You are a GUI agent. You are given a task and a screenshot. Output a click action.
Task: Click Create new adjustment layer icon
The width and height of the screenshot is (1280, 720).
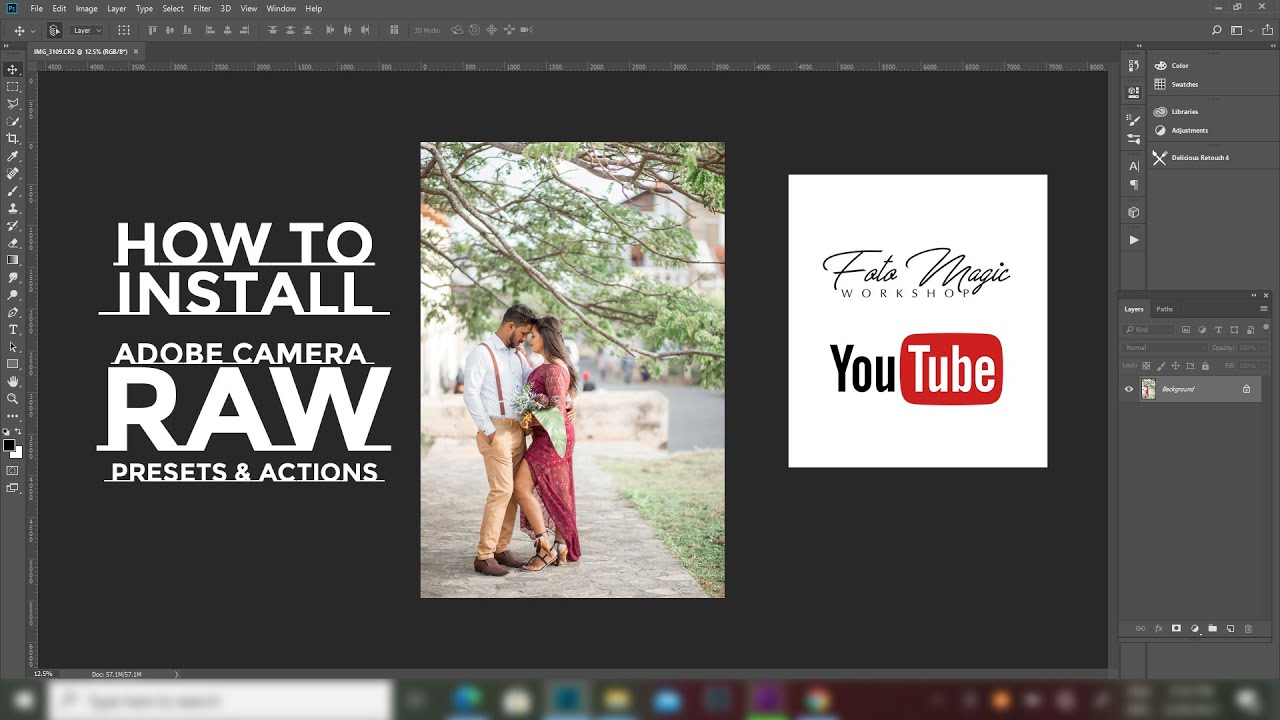[x=1194, y=628]
